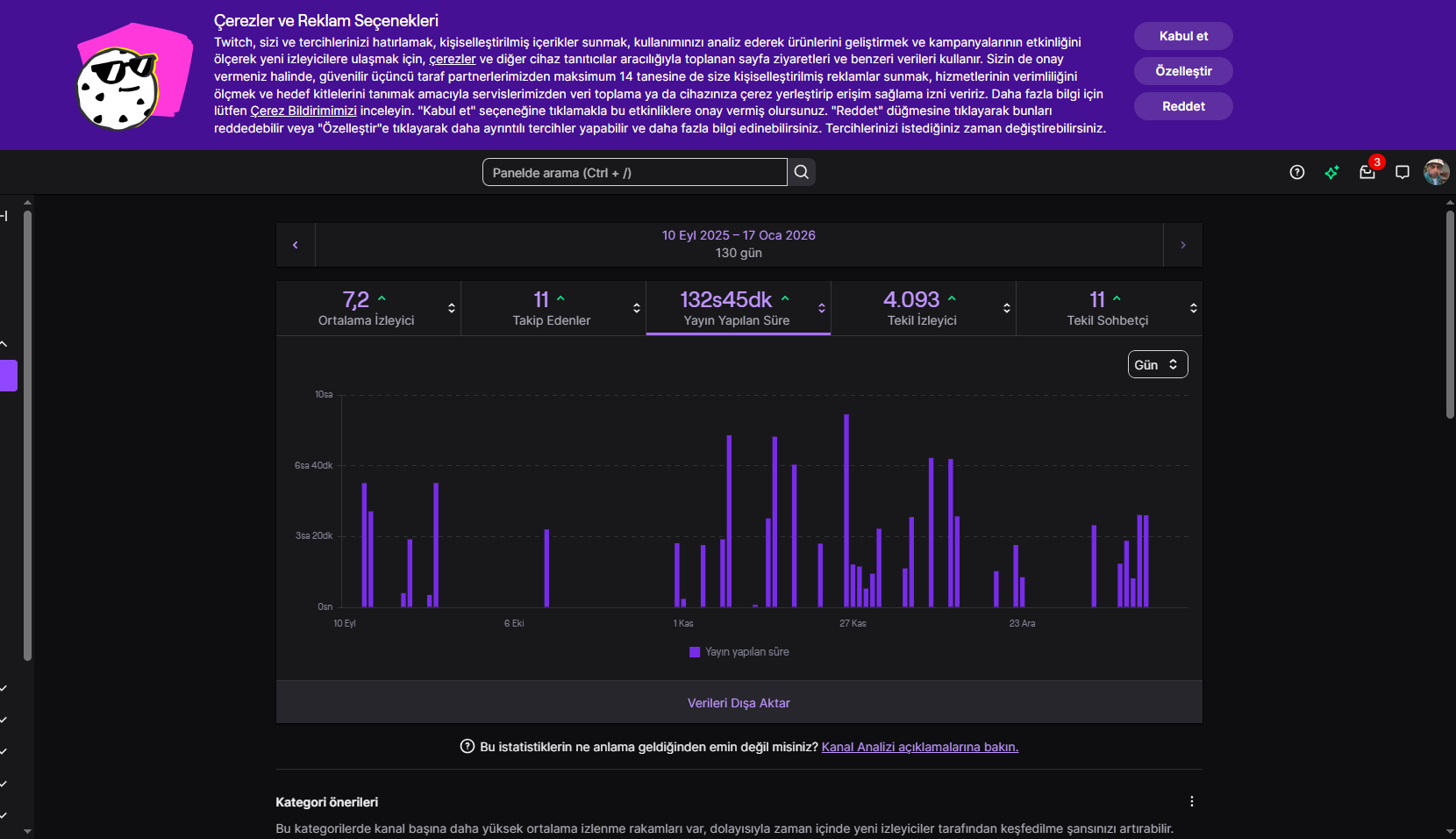
Task: Go to previous date range arrow
Action: point(296,245)
